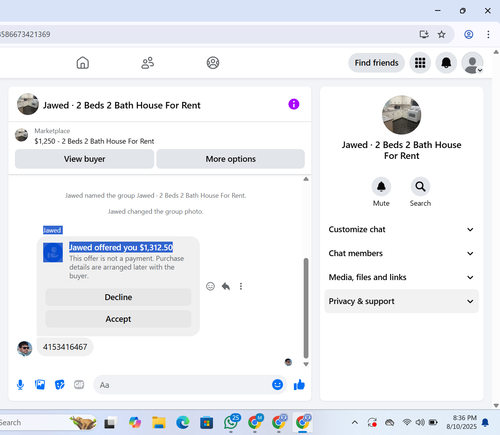The image size is (500, 435).
Task: Click the chat scrollbar thumb
Action: [x=306, y=308]
